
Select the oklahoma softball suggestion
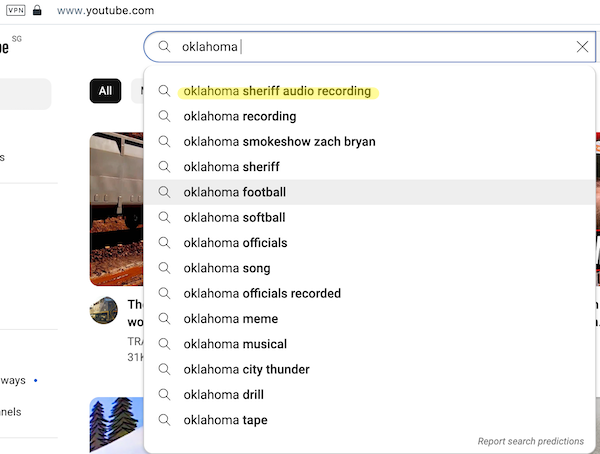[369, 217]
